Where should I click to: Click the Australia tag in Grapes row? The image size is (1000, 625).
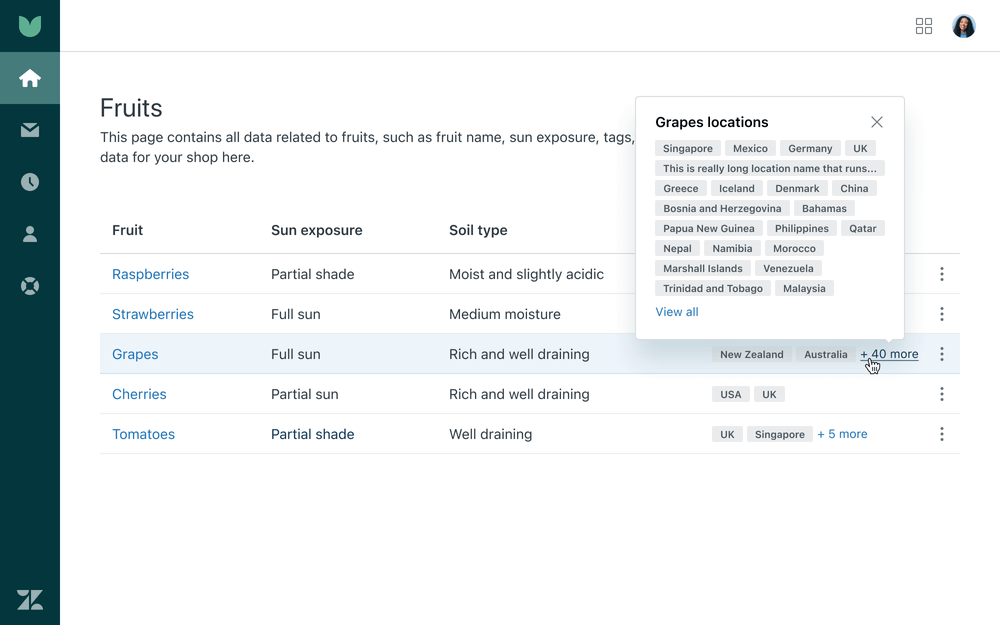[826, 355]
